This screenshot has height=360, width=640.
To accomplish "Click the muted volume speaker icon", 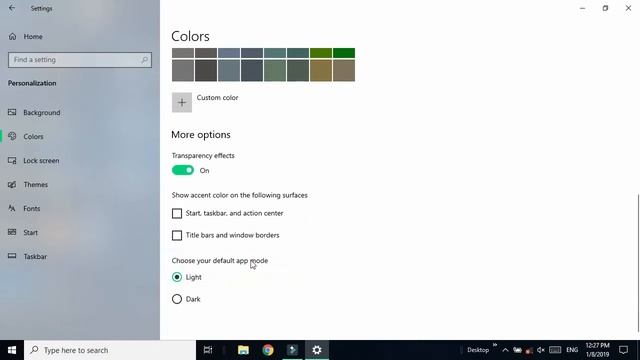I will (x=541, y=350).
